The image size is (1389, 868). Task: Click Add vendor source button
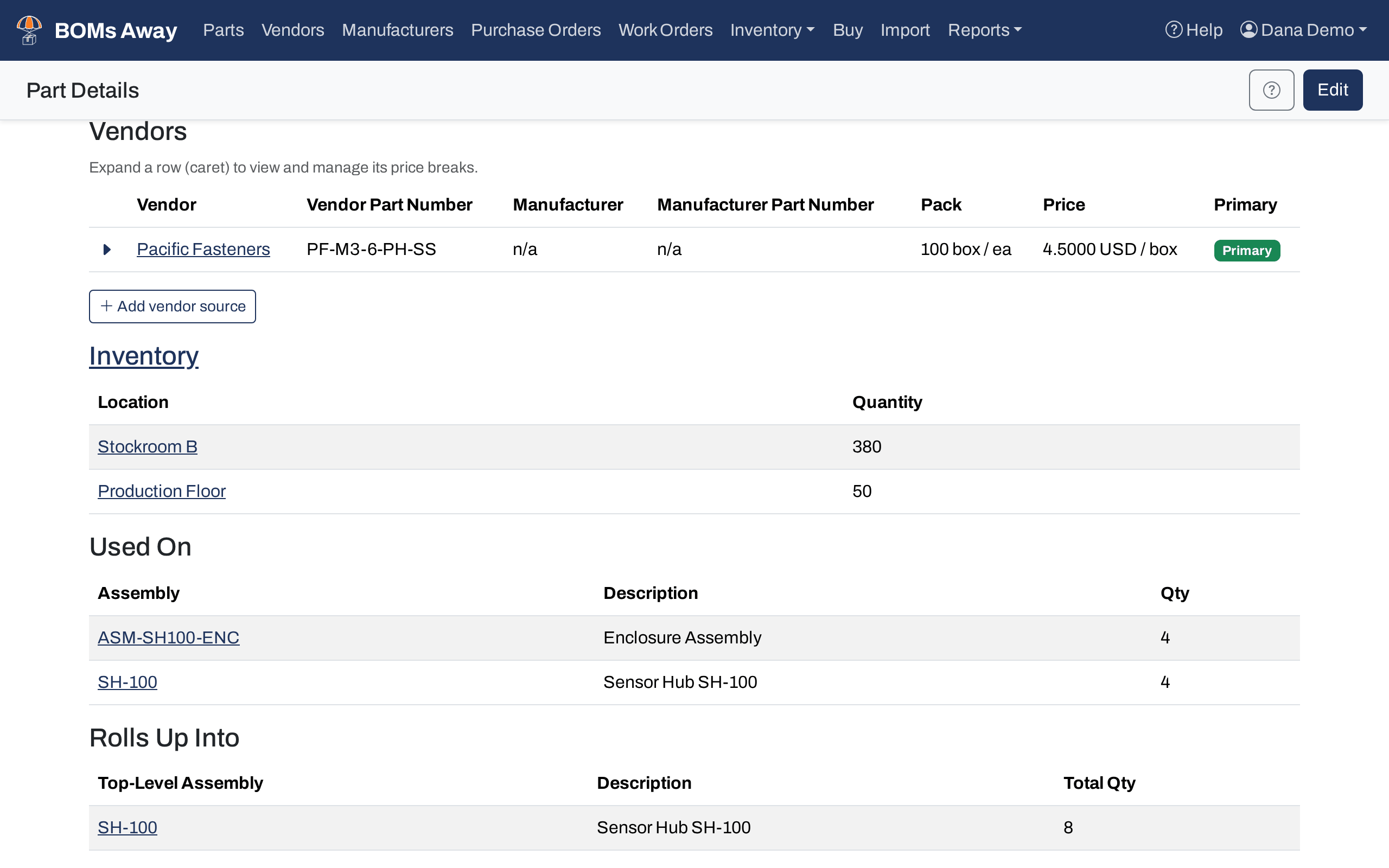pyautogui.click(x=172, y=307)
